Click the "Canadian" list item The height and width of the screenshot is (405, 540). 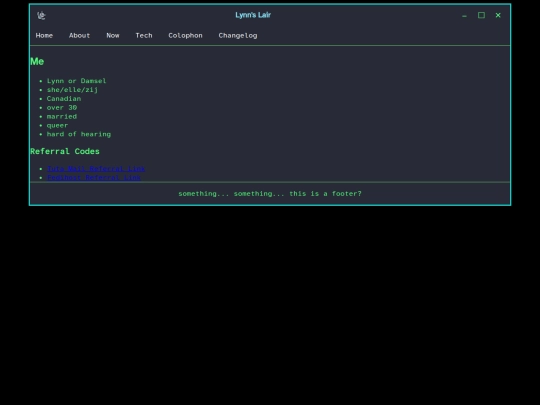(64, 99)
